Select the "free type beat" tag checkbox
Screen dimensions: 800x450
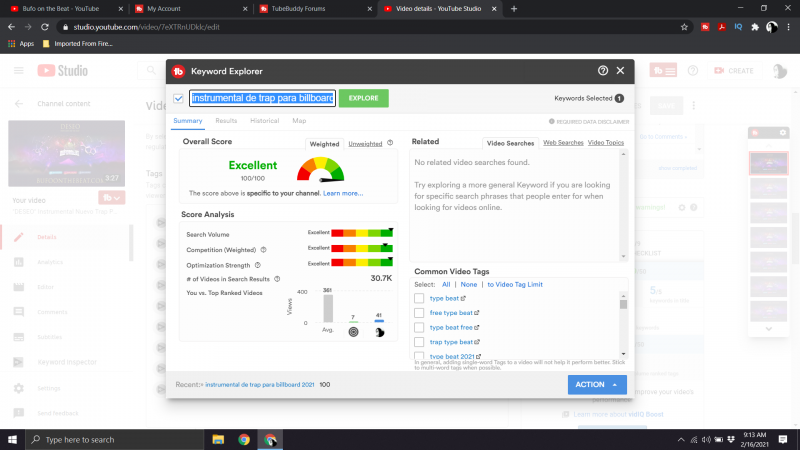click(x=419, y=313)
